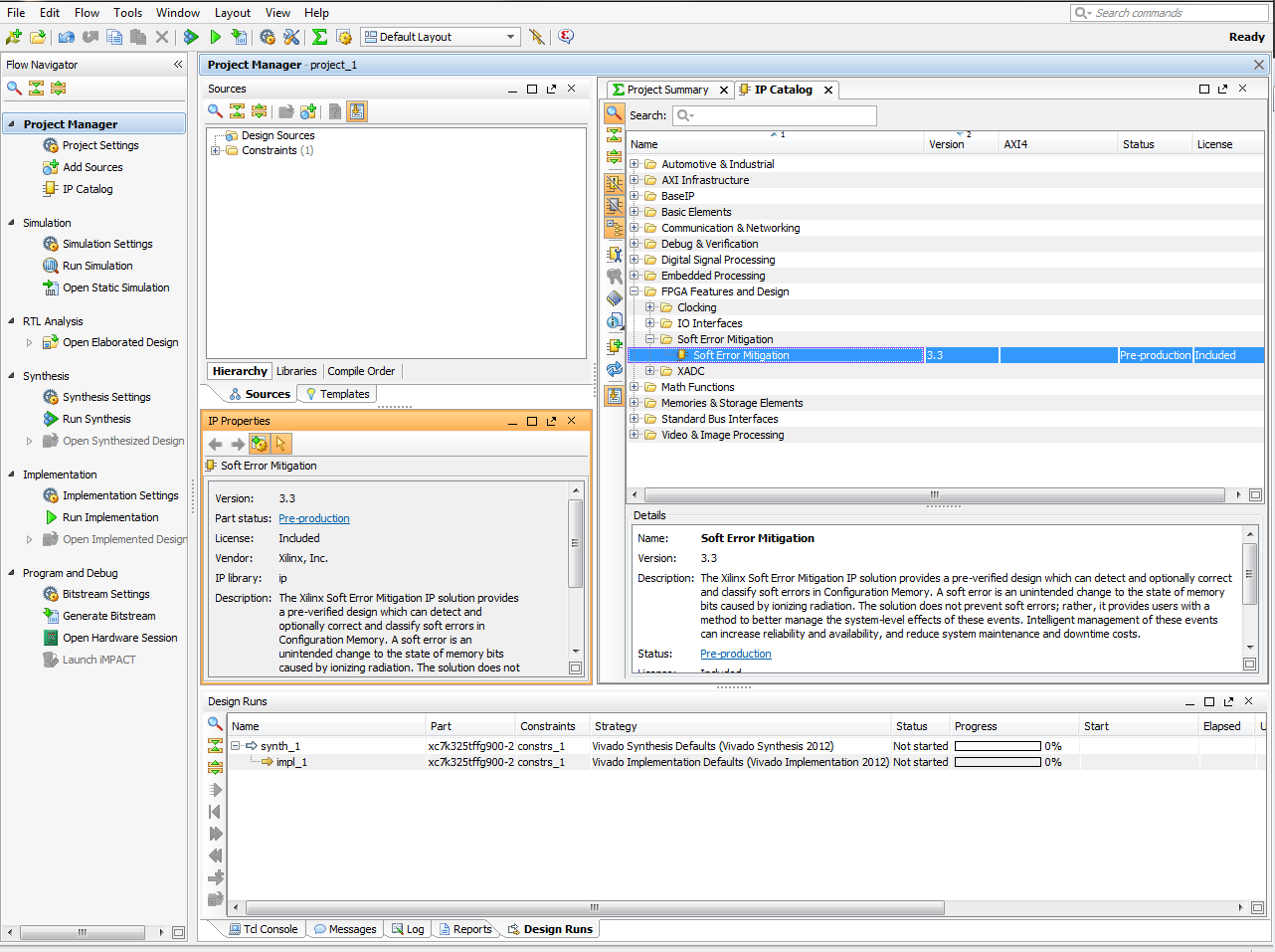Click Add Sources icon in Sources panel toolbar
Viewport: 1275px width, 952px height.
tap(308, 111)
